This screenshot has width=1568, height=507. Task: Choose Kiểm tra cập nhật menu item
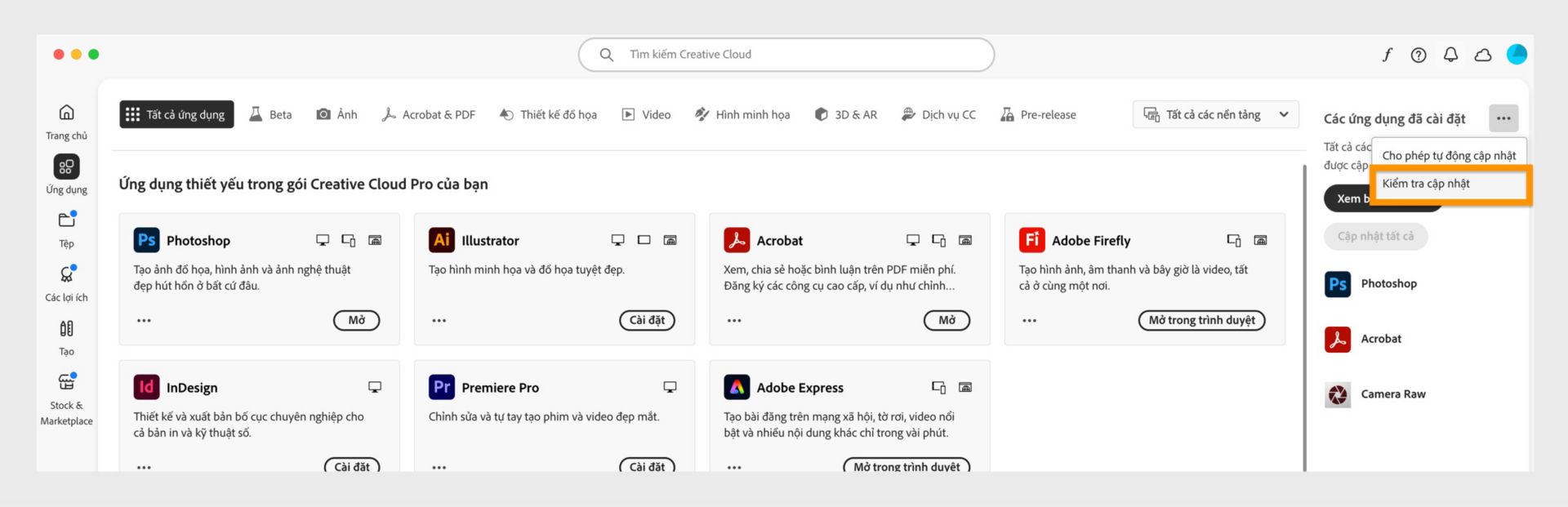[1449, 184]
